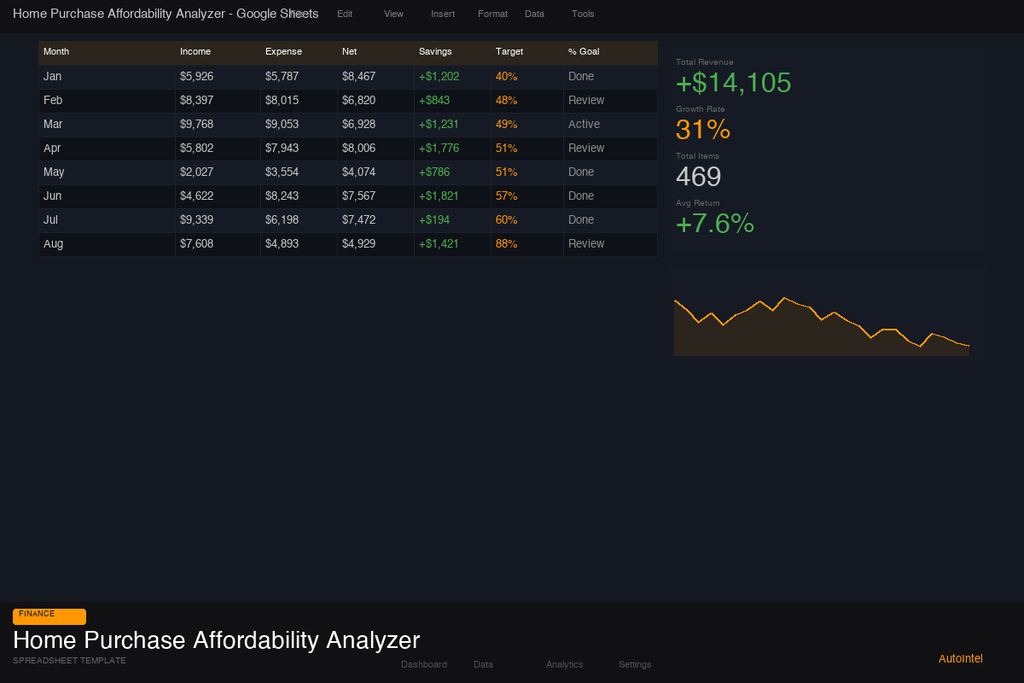
Task: Select the Jul row month cell
Action: pyautogui.click(x=107, y=220)
